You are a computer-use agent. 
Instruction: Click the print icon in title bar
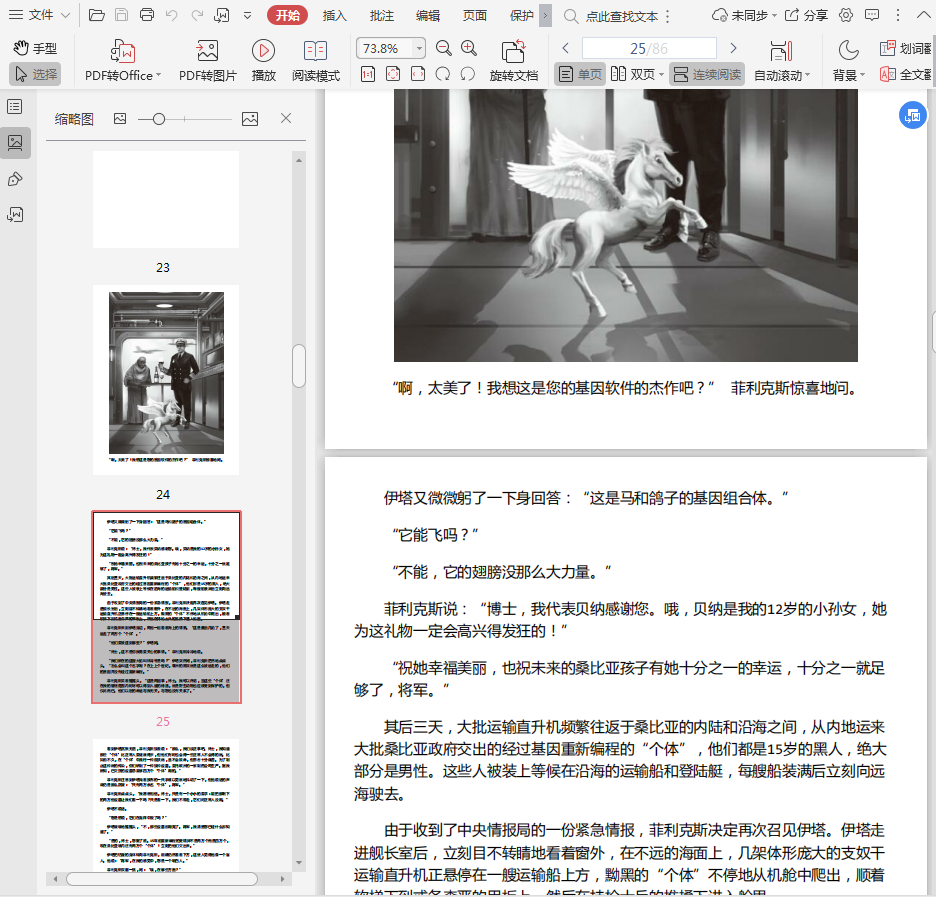(x=147, y=15)
